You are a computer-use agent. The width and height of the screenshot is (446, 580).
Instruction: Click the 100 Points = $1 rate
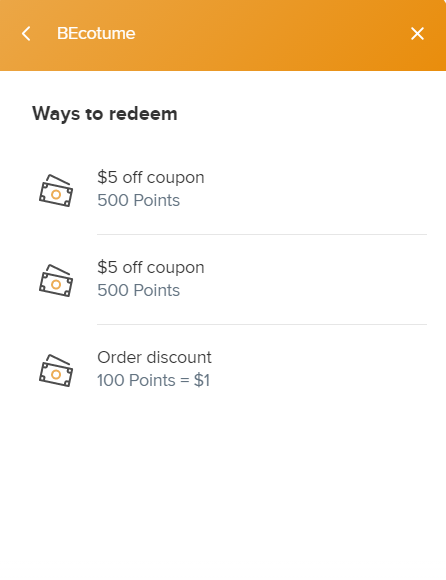tap(153, 380)
